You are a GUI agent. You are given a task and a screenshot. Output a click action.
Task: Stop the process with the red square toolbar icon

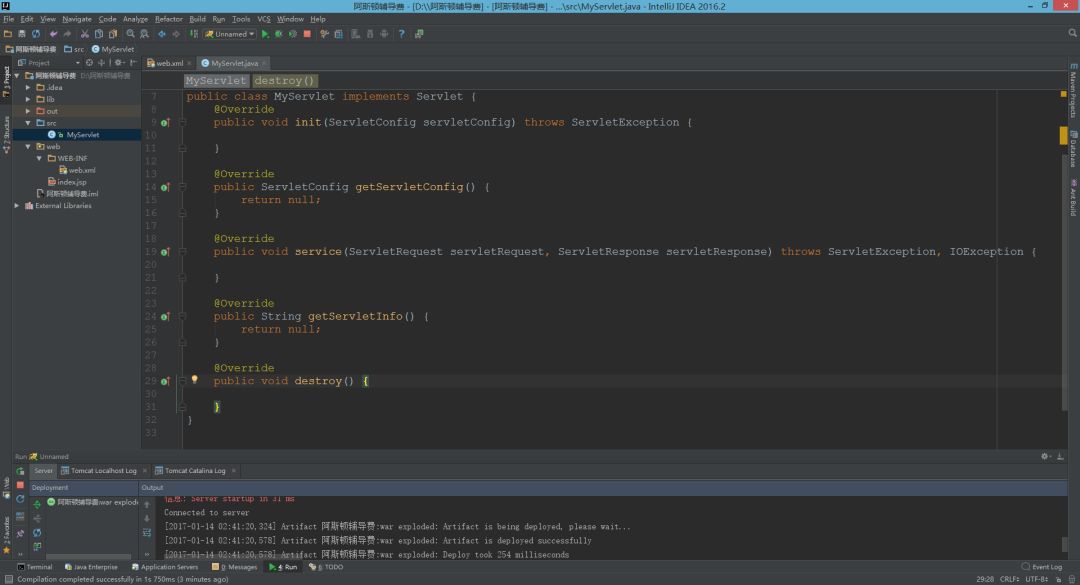coord(307,34)
